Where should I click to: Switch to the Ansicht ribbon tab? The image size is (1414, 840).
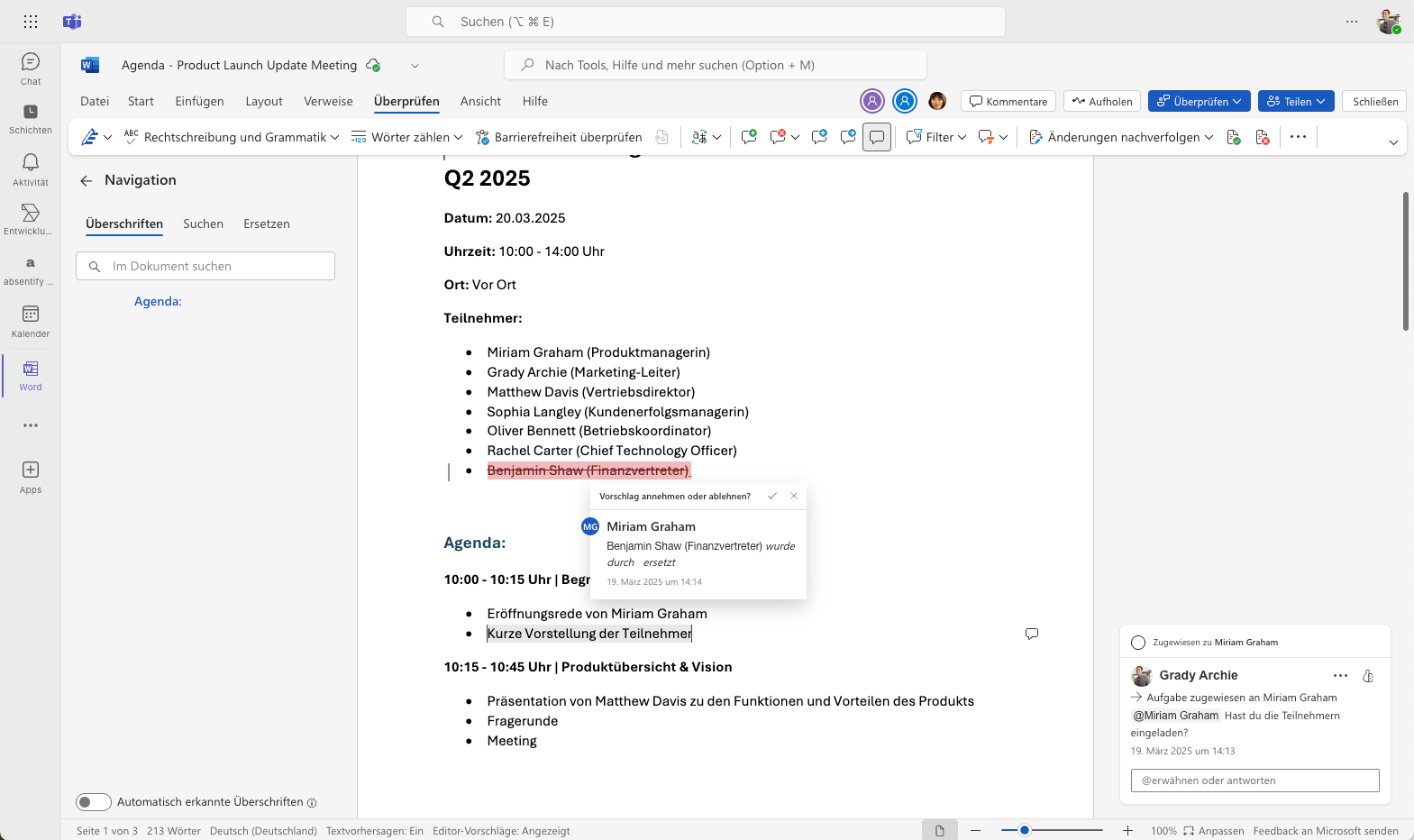(x=480, y=101)
